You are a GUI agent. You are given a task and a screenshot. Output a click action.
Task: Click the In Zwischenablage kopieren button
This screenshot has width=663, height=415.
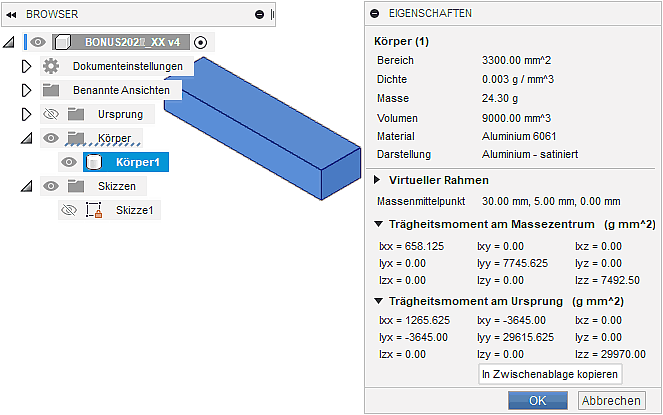point(550,373)
